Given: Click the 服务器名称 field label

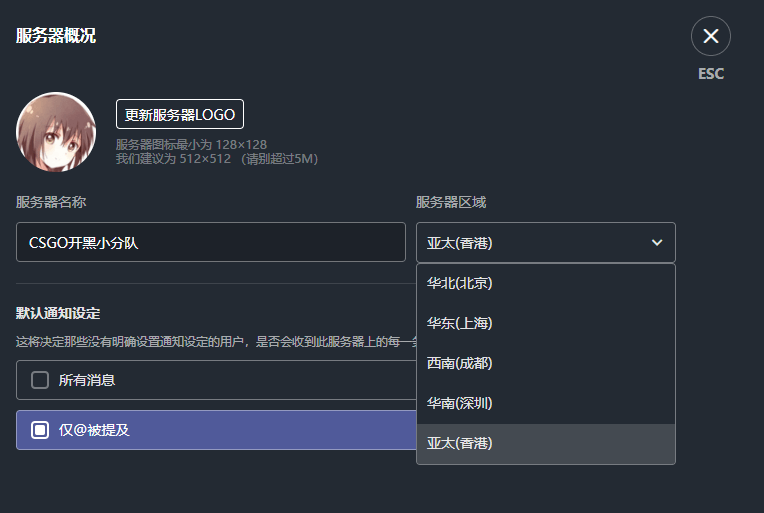Looking at the screenshot, I should point(51,202).
